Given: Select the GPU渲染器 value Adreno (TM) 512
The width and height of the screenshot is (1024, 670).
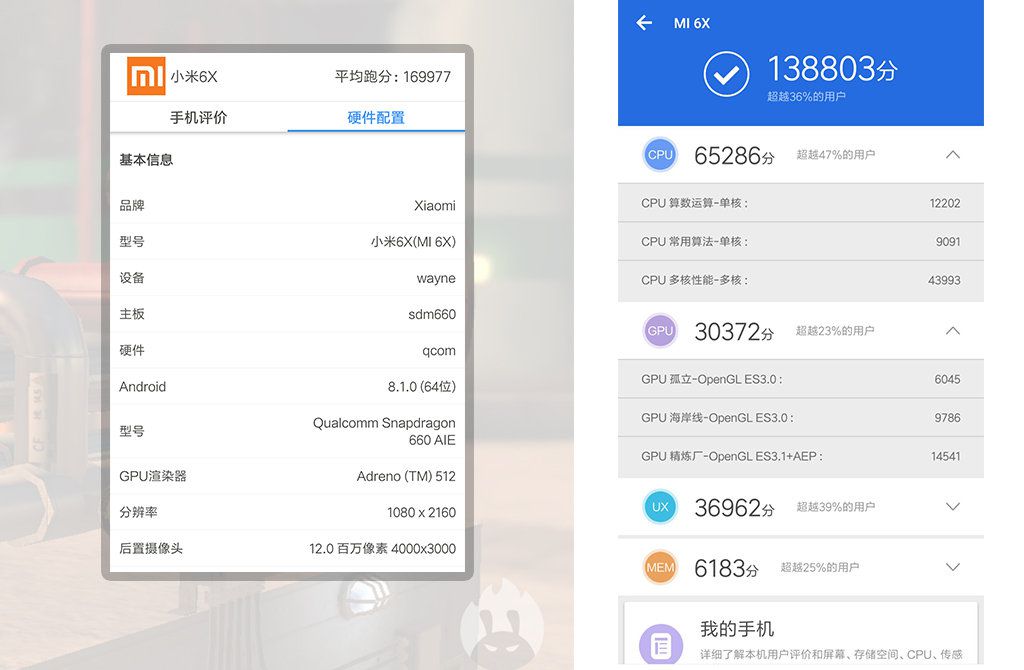Looking at the screenshot, I should click(x=406, y=477).
